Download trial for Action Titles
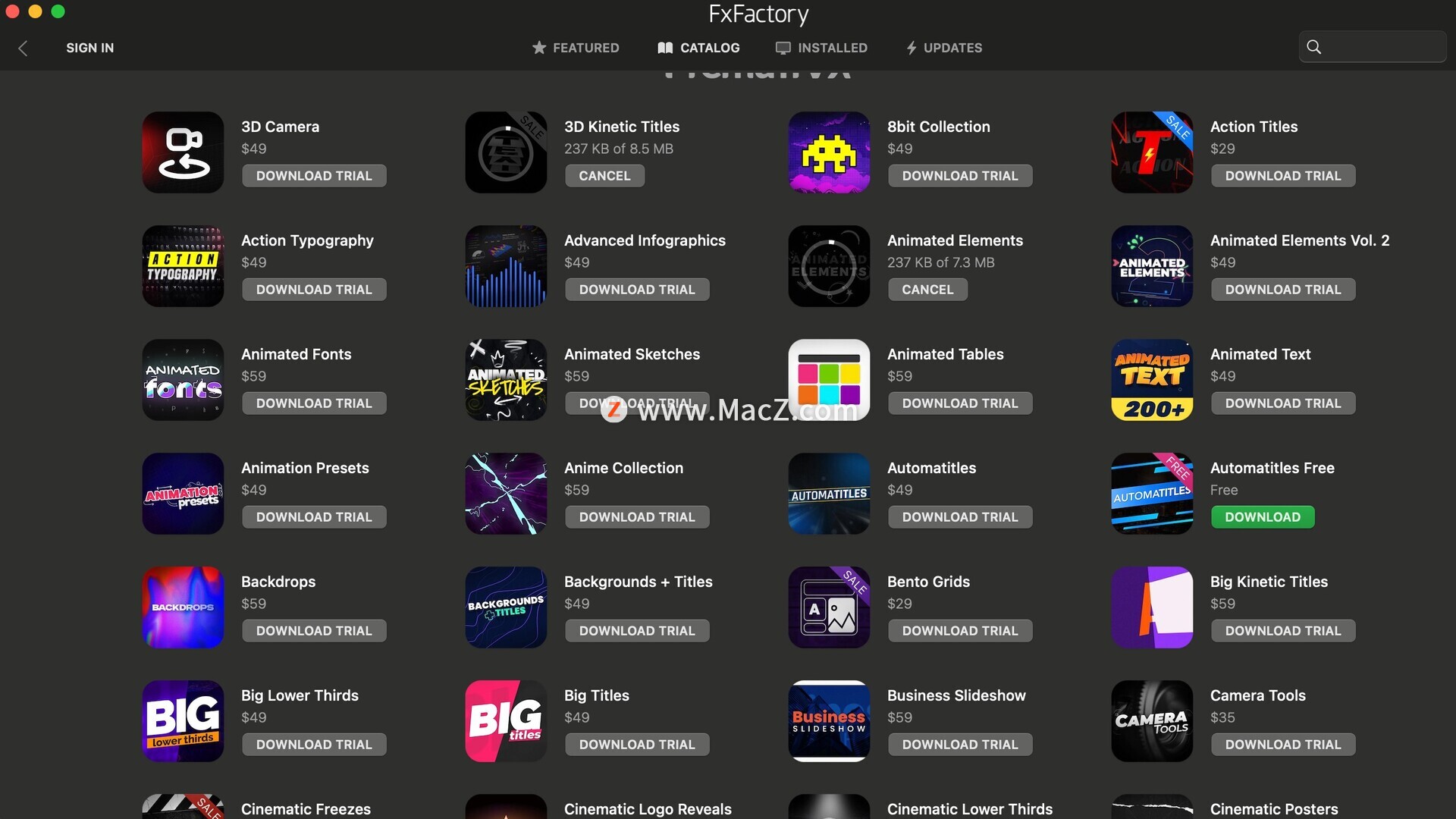Viewport: 1456px width, 819px height. tap(1283, 176)
